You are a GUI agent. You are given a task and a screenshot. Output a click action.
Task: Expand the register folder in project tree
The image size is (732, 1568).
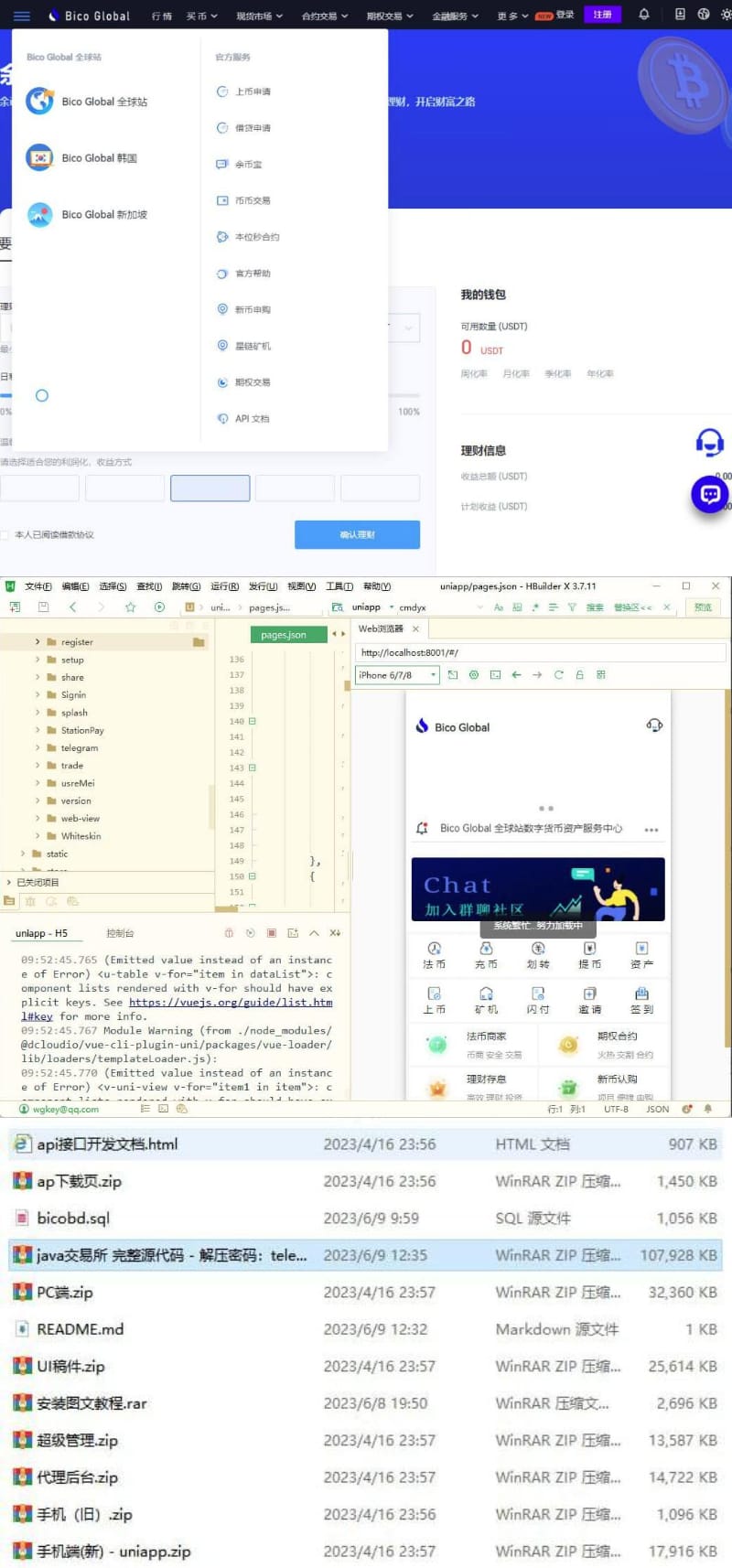click(38, 642)
